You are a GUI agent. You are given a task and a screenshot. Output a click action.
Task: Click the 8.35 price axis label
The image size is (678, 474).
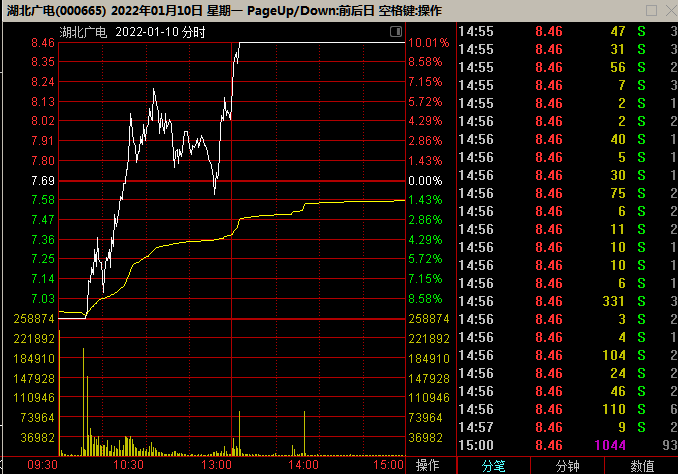(x=43, y=62)
